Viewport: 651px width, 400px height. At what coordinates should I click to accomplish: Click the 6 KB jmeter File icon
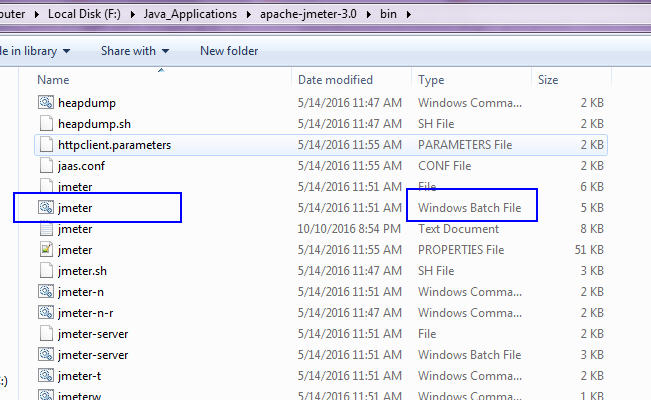click(x=46, y=186)
